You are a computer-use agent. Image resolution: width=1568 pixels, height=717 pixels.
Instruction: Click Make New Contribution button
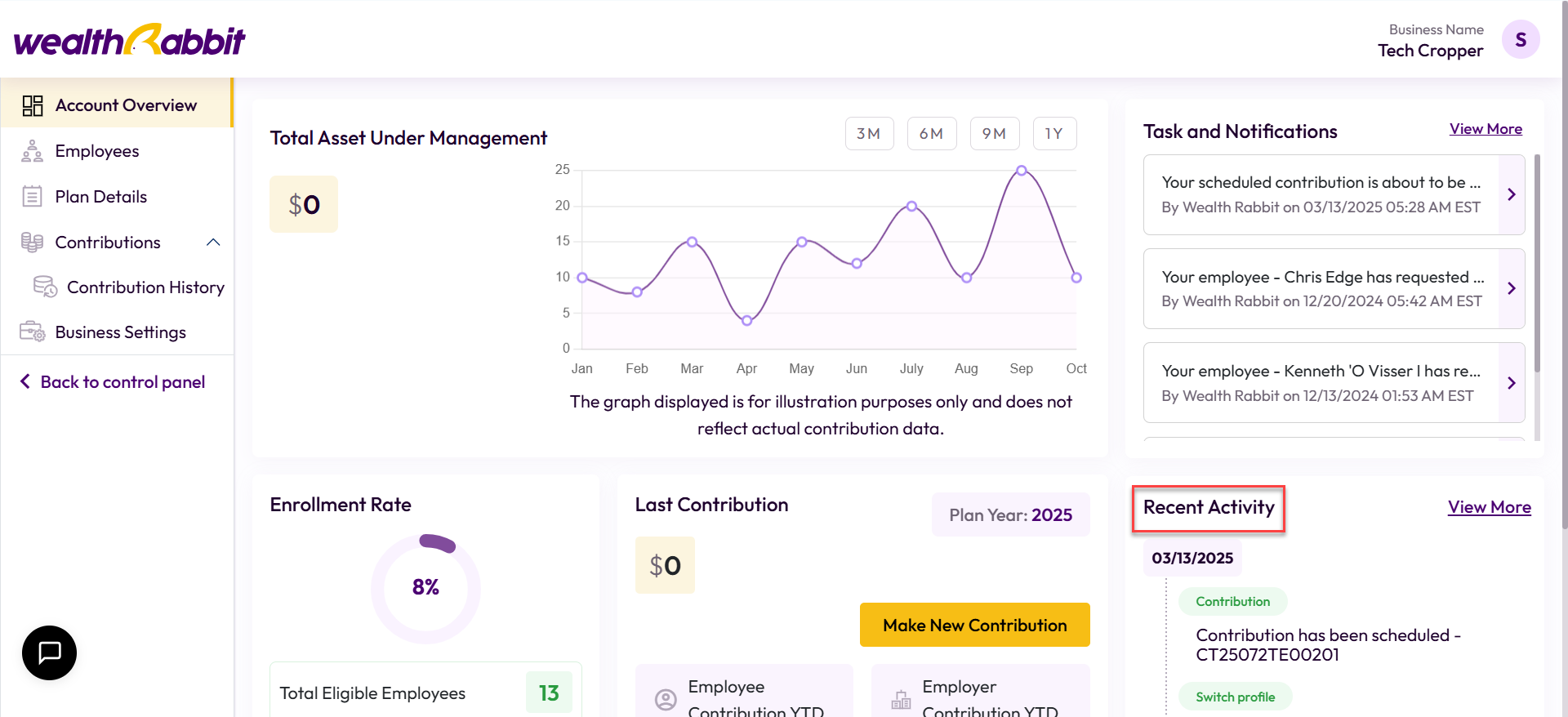pos(975,625)
